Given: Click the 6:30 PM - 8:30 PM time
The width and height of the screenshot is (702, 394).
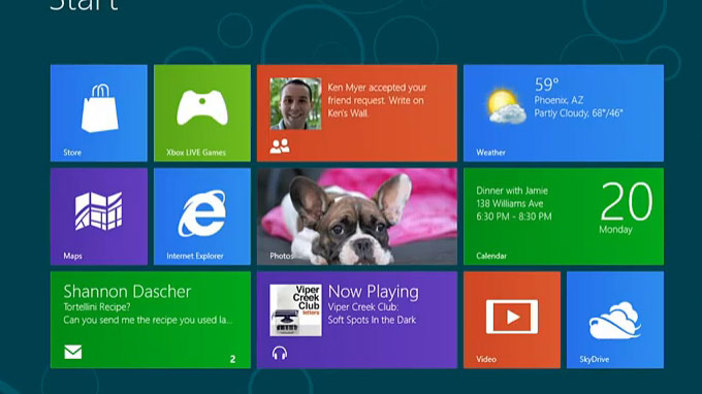Looking at the screenshot, I should tap(514, 217).
